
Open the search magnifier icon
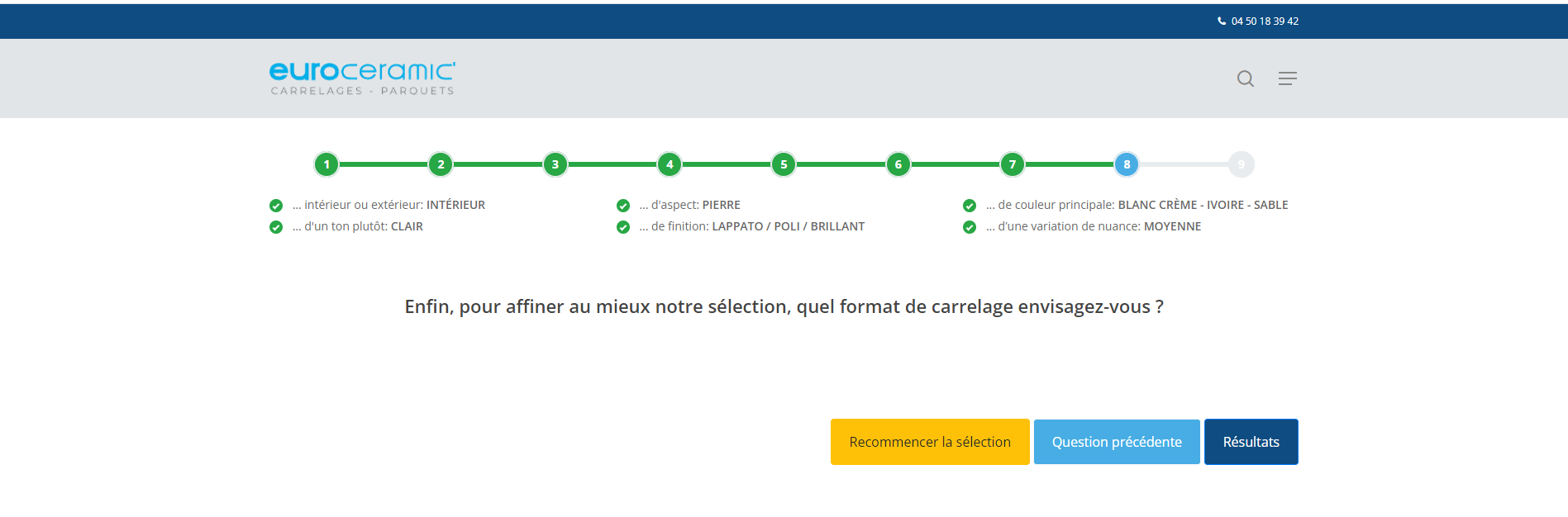[1246, 78]
